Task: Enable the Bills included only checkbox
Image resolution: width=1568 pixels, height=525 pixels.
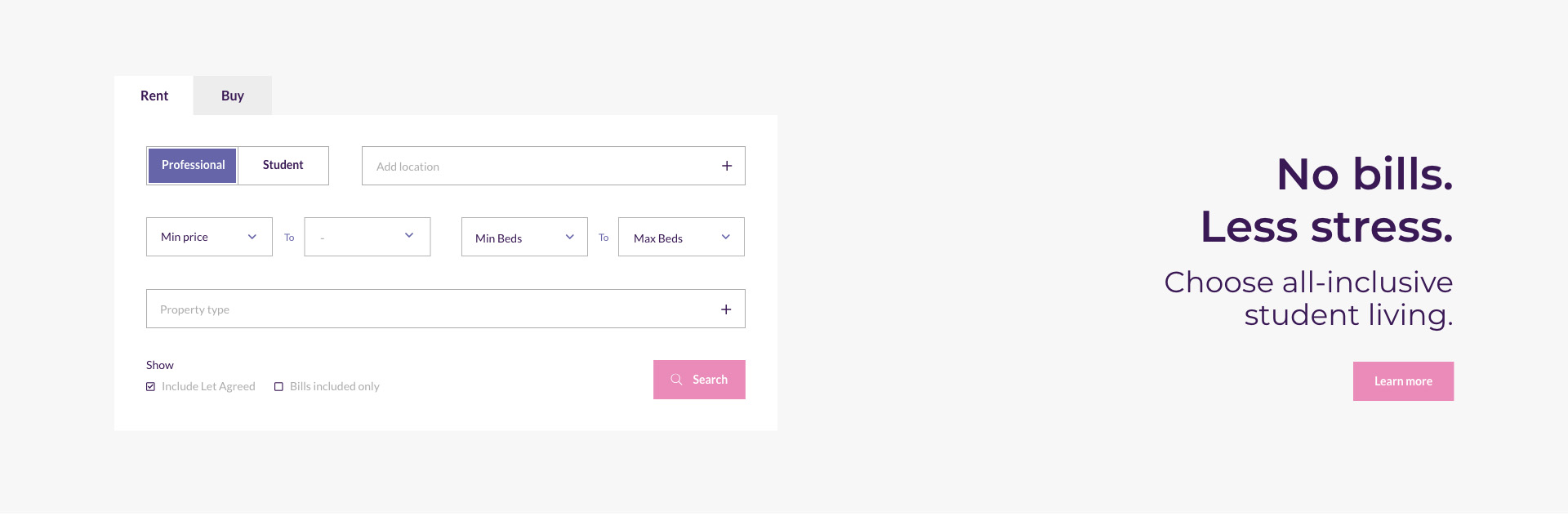Action: tap(278, 385)
